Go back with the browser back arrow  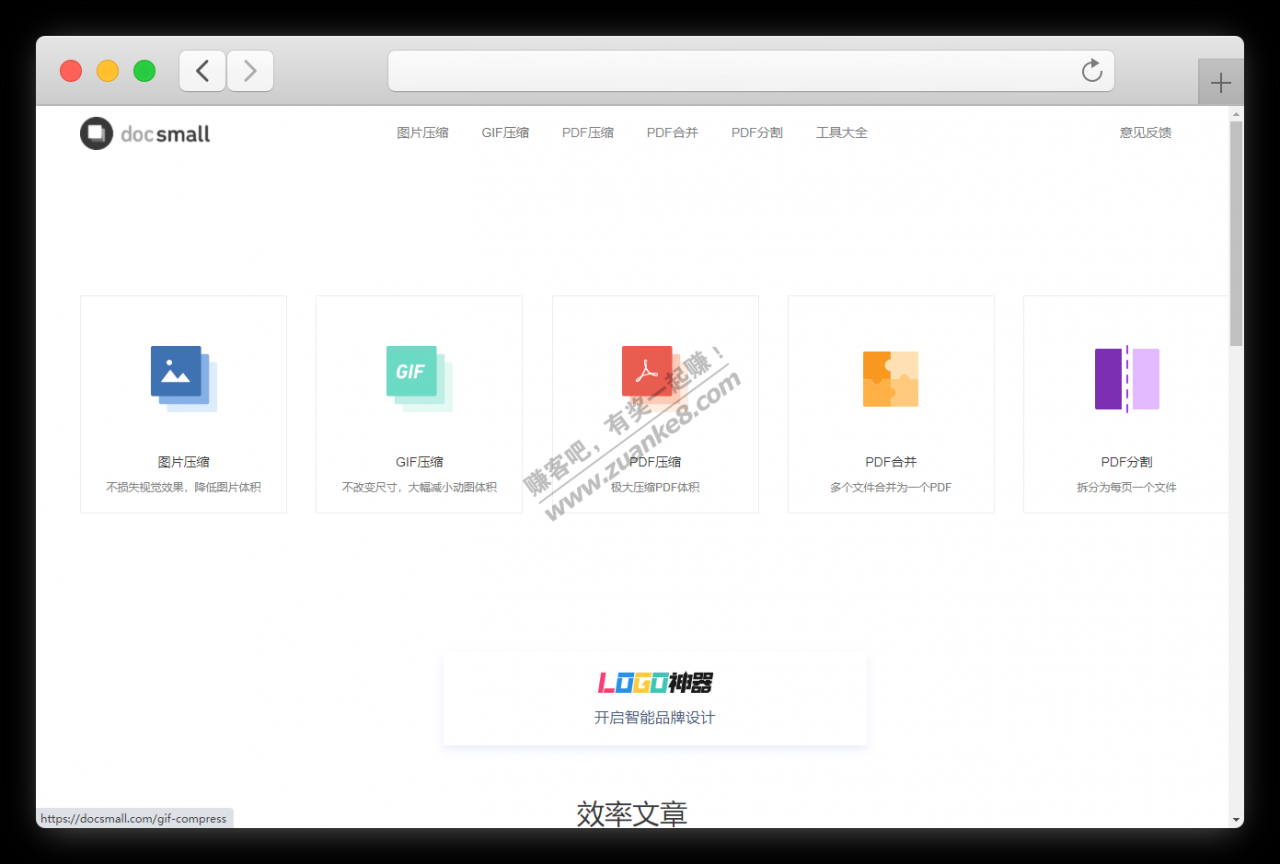[203, 71]
